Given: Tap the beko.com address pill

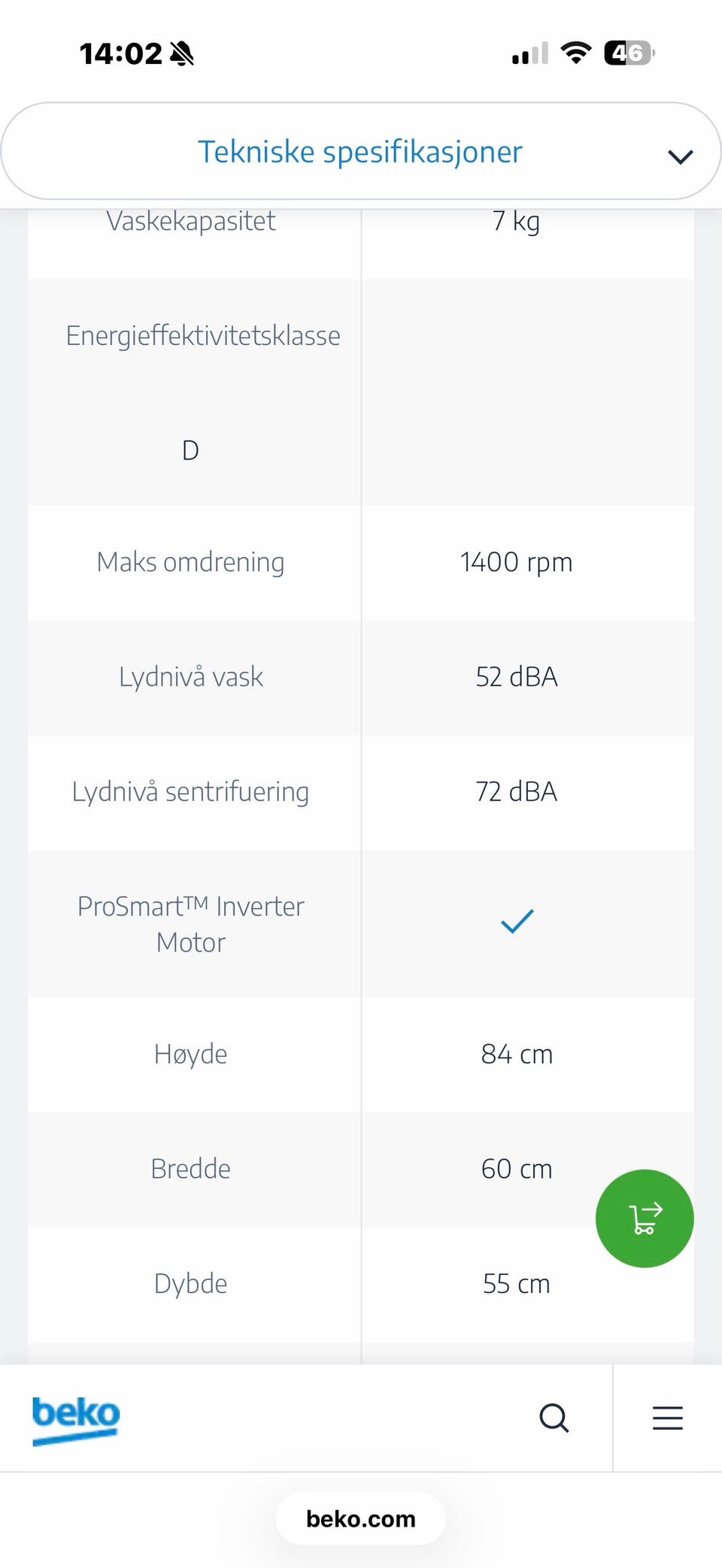Looking at the screenshot, I should click(x=361, y=1519).
